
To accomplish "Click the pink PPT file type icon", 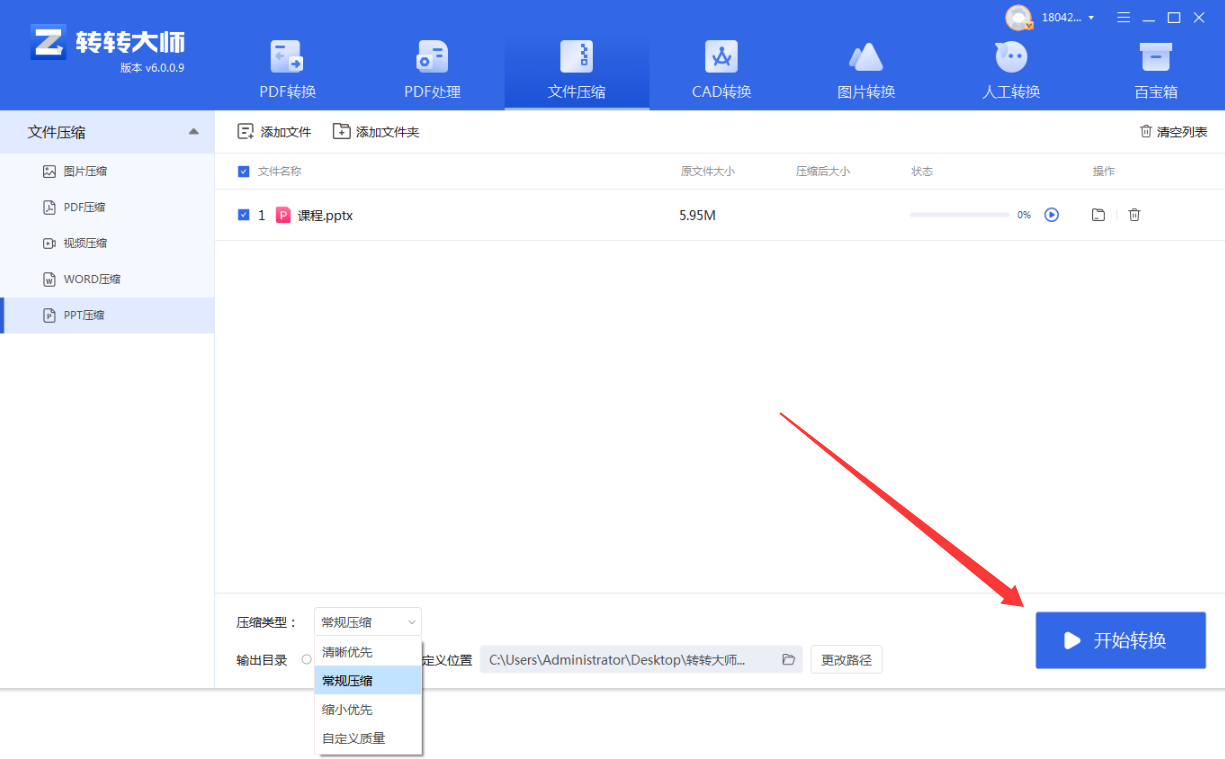I will pos(283,214).
